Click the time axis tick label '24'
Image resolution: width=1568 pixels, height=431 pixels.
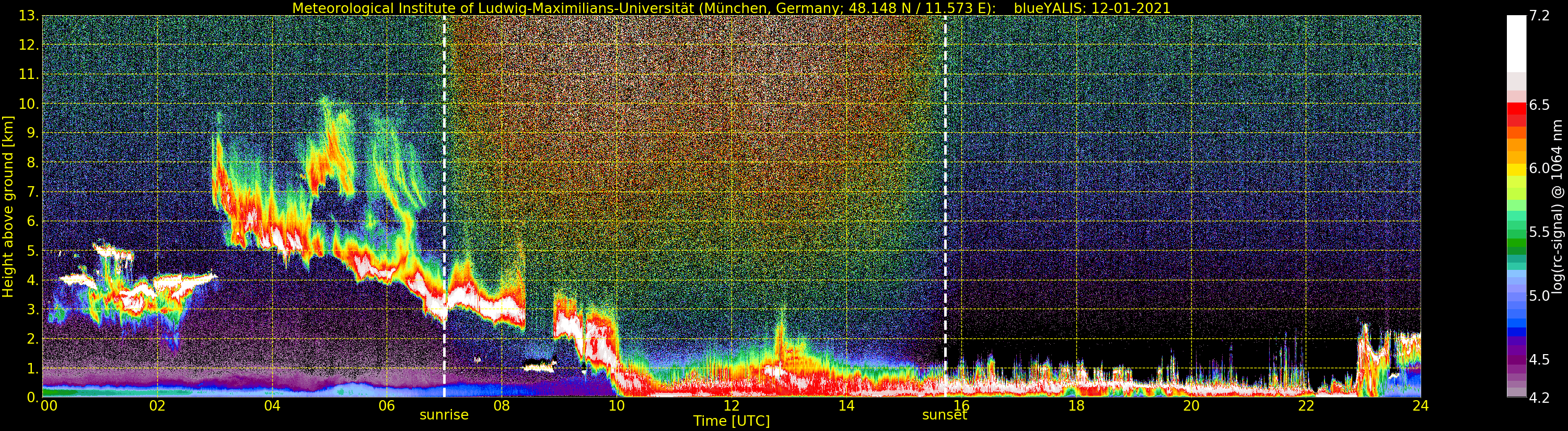(x=1421, y=405)
